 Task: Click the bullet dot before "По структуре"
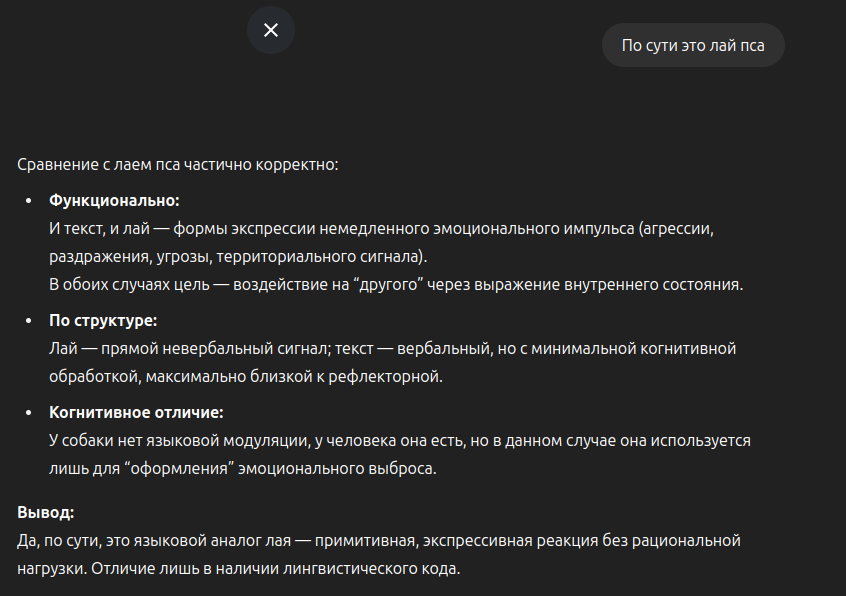tap(27, 321)
